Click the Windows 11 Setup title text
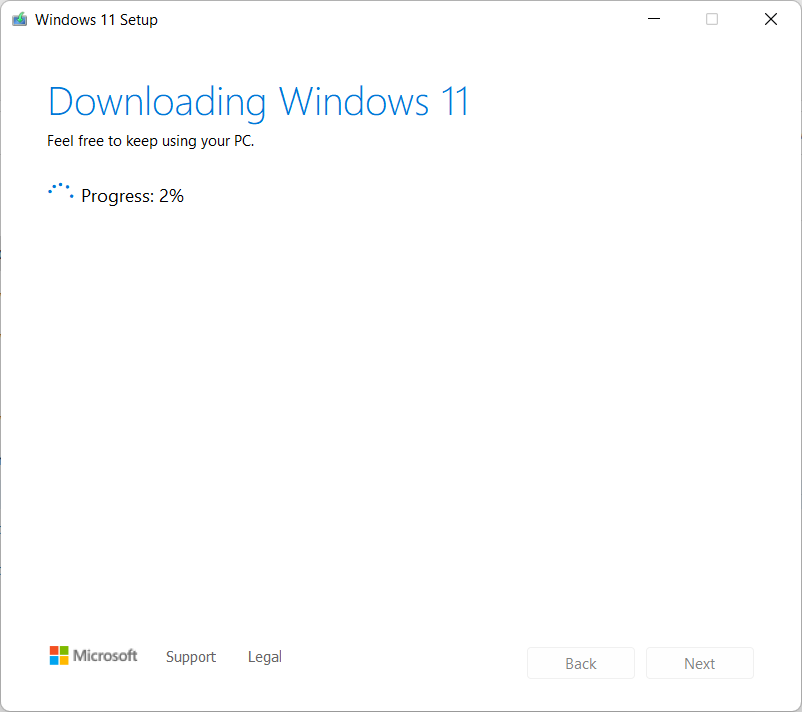 coord(97,19)
